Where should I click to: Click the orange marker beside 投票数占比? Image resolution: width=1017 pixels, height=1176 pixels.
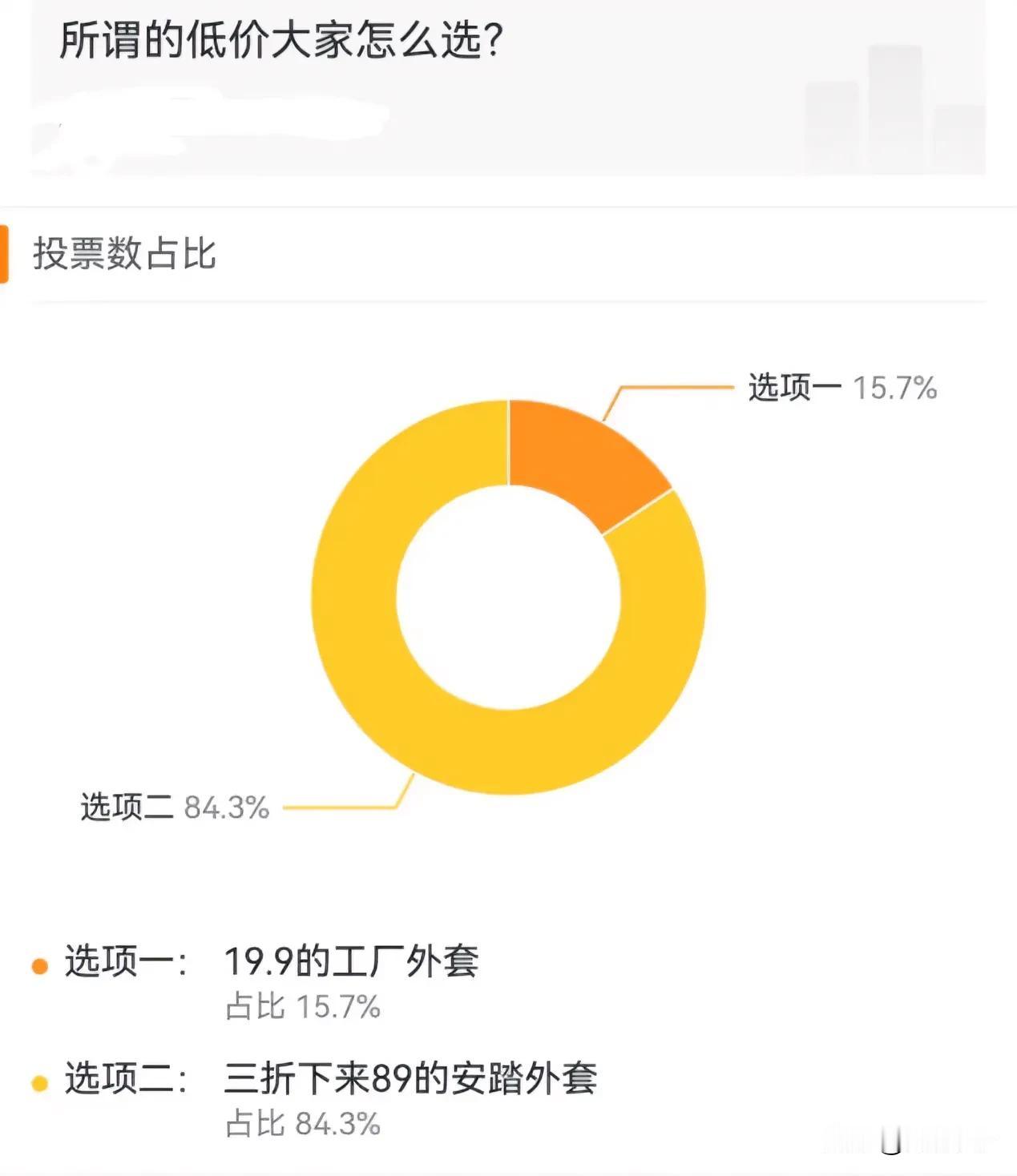tap(4, 254)
